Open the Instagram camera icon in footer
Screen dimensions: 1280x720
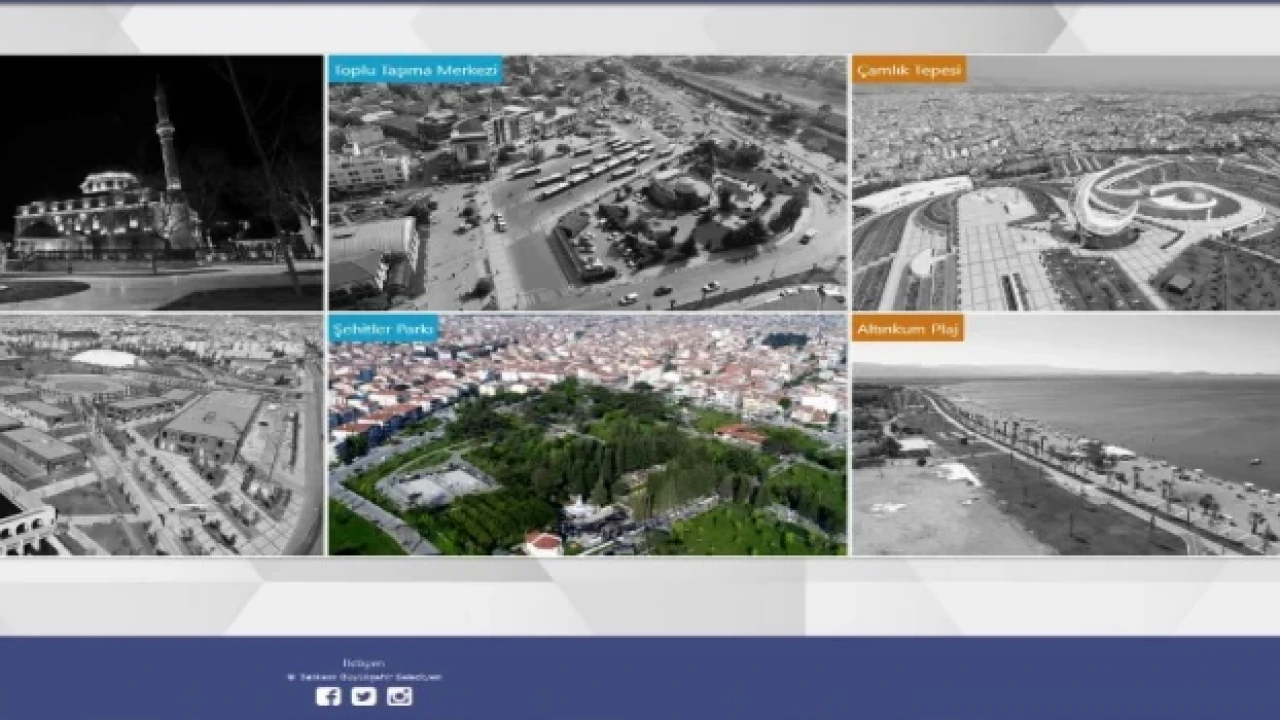[x=399, y=696]
